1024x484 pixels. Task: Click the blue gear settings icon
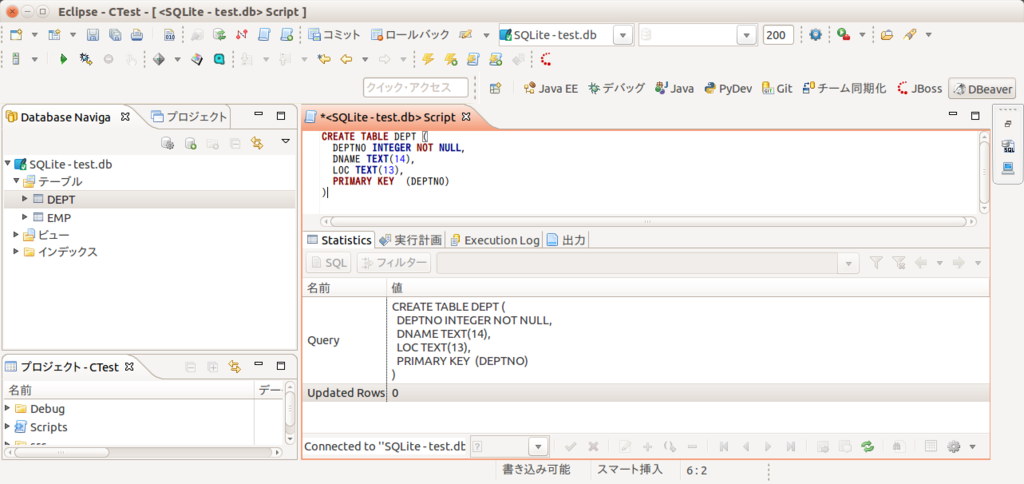pos(815,35)
